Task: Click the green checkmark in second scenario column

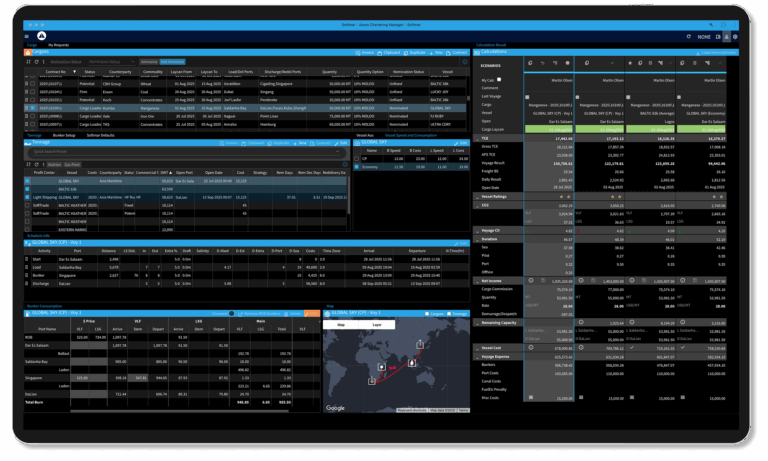Action: [x=612, y=63]
